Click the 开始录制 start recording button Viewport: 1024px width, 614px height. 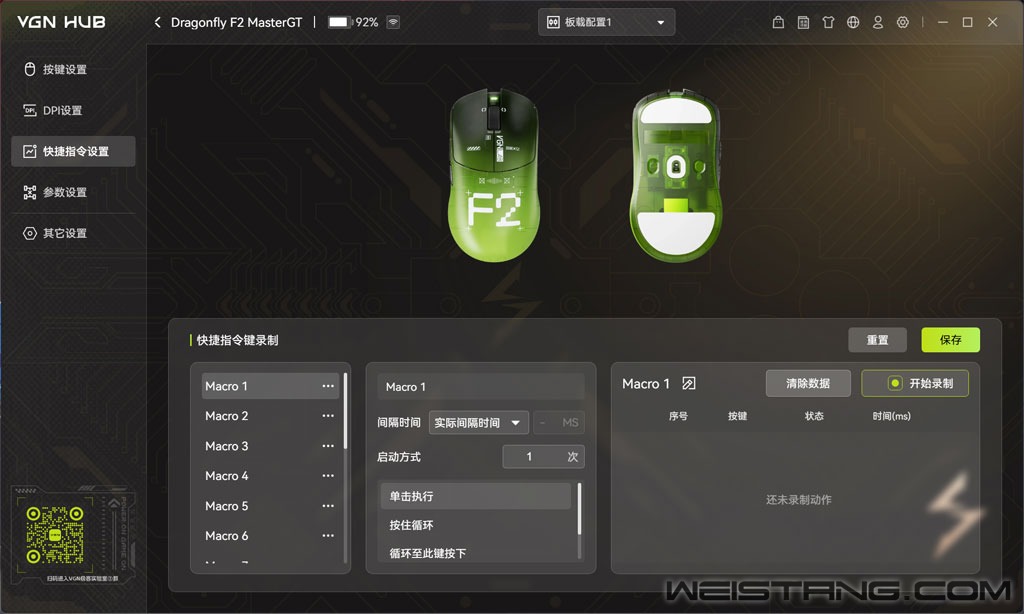[915, 383]
